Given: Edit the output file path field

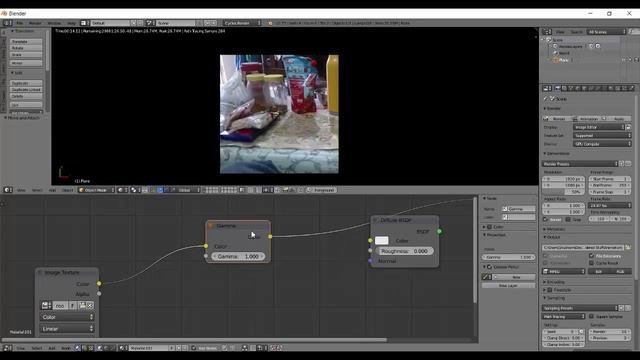Looking at the screenshot, I should tap(583, 247).
